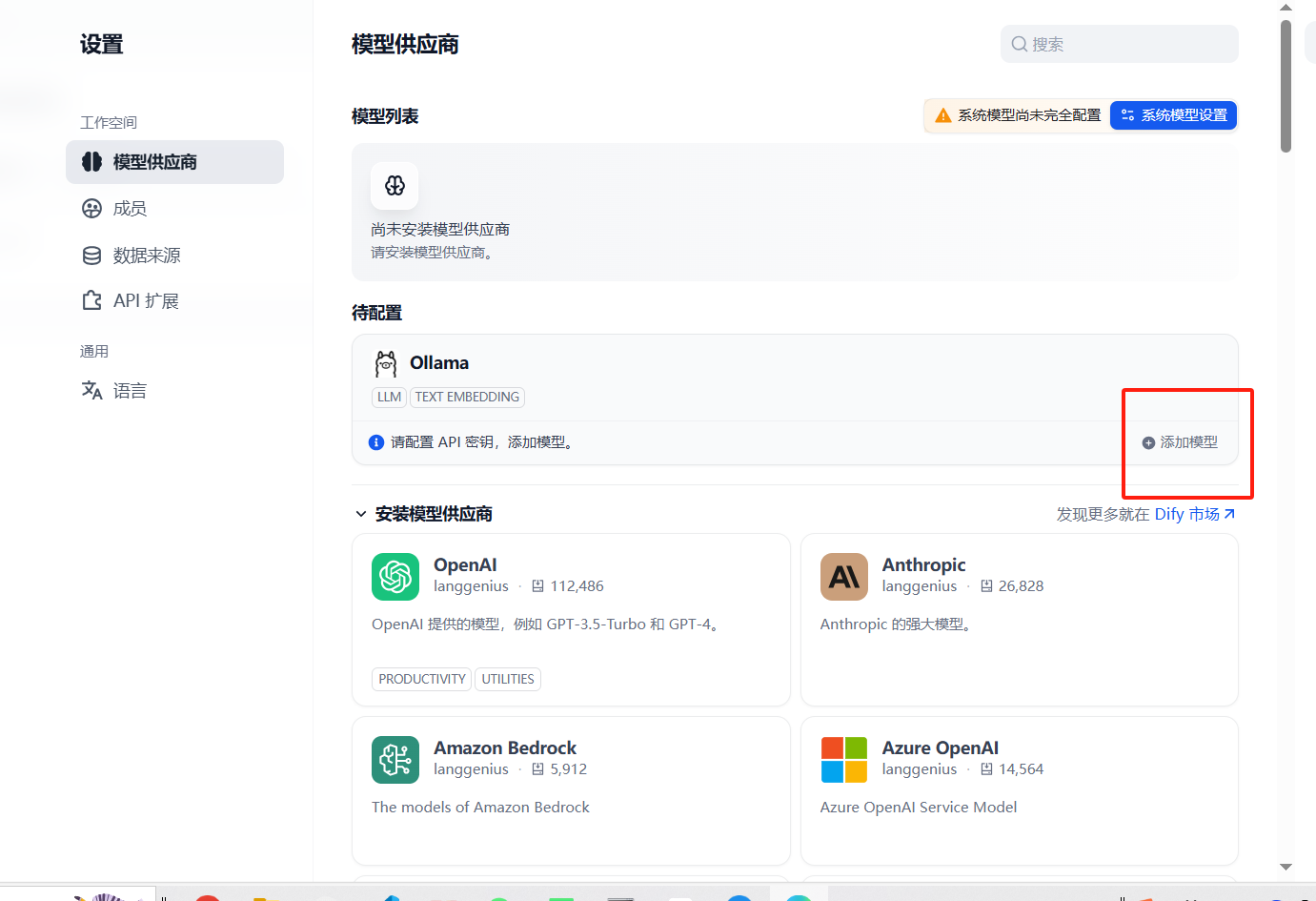The height and width of the screenshot is (901, 1316).
Task: Collapse the 安装模型供应商 section
Action: (361, 514)
